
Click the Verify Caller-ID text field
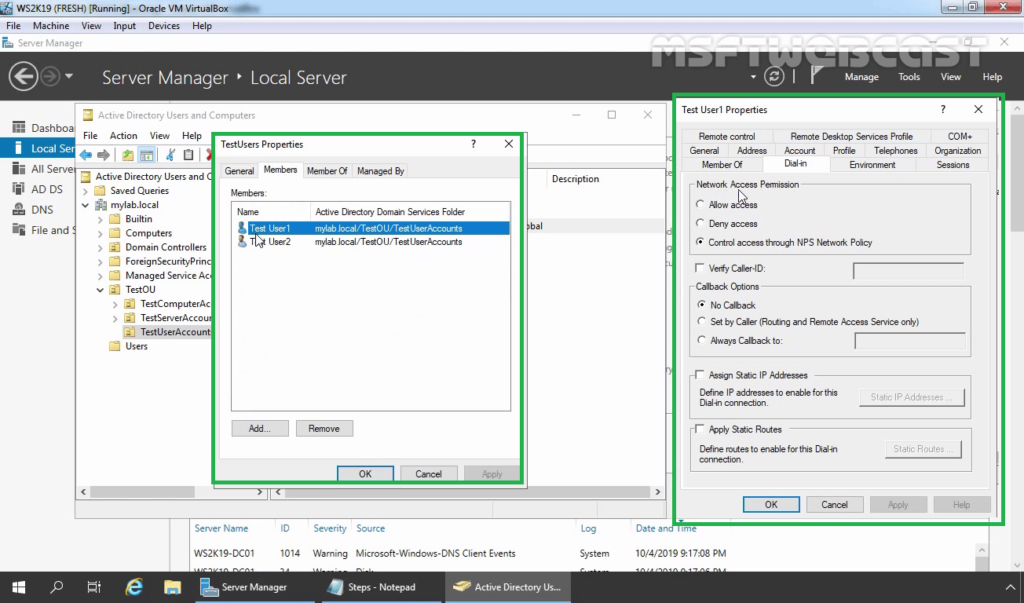click(x=908, y=270)
